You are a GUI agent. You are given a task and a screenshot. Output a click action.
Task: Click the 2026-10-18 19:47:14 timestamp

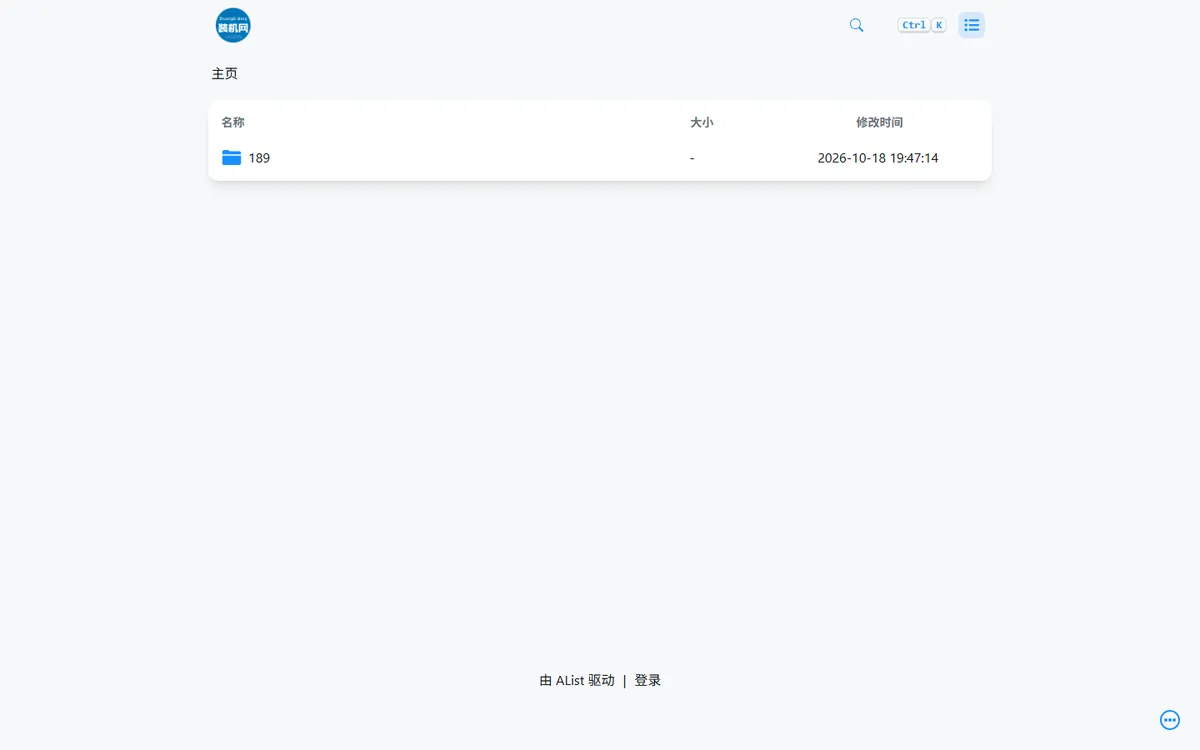pyautogui.click(x=878, y=158)
